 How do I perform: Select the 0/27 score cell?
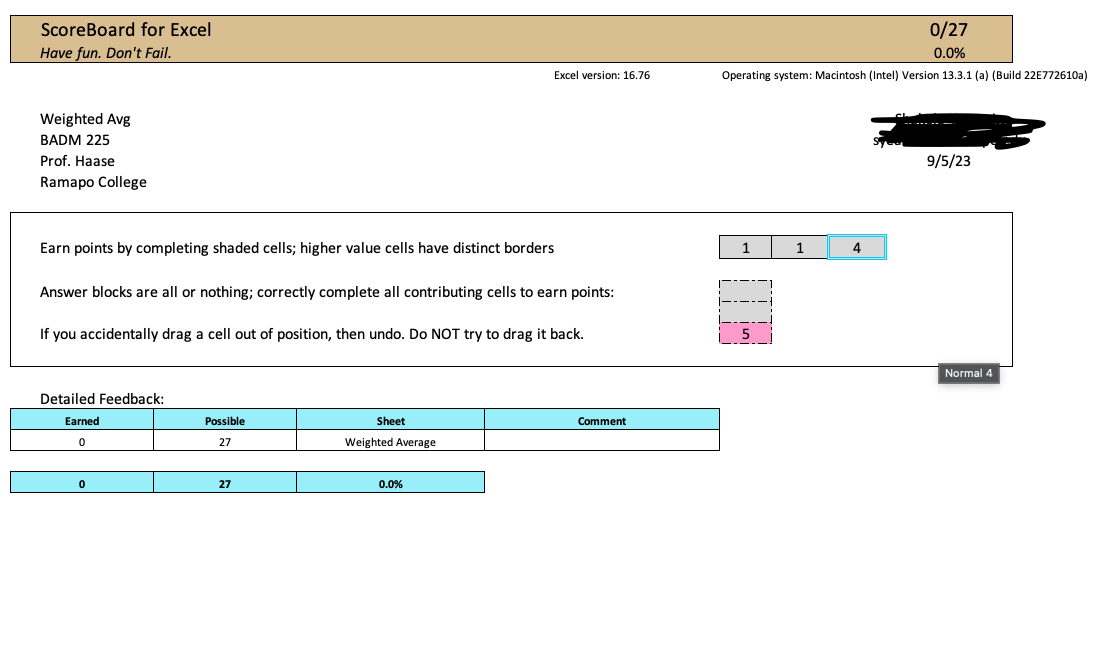pyautogui.click(x=948, y=30)
